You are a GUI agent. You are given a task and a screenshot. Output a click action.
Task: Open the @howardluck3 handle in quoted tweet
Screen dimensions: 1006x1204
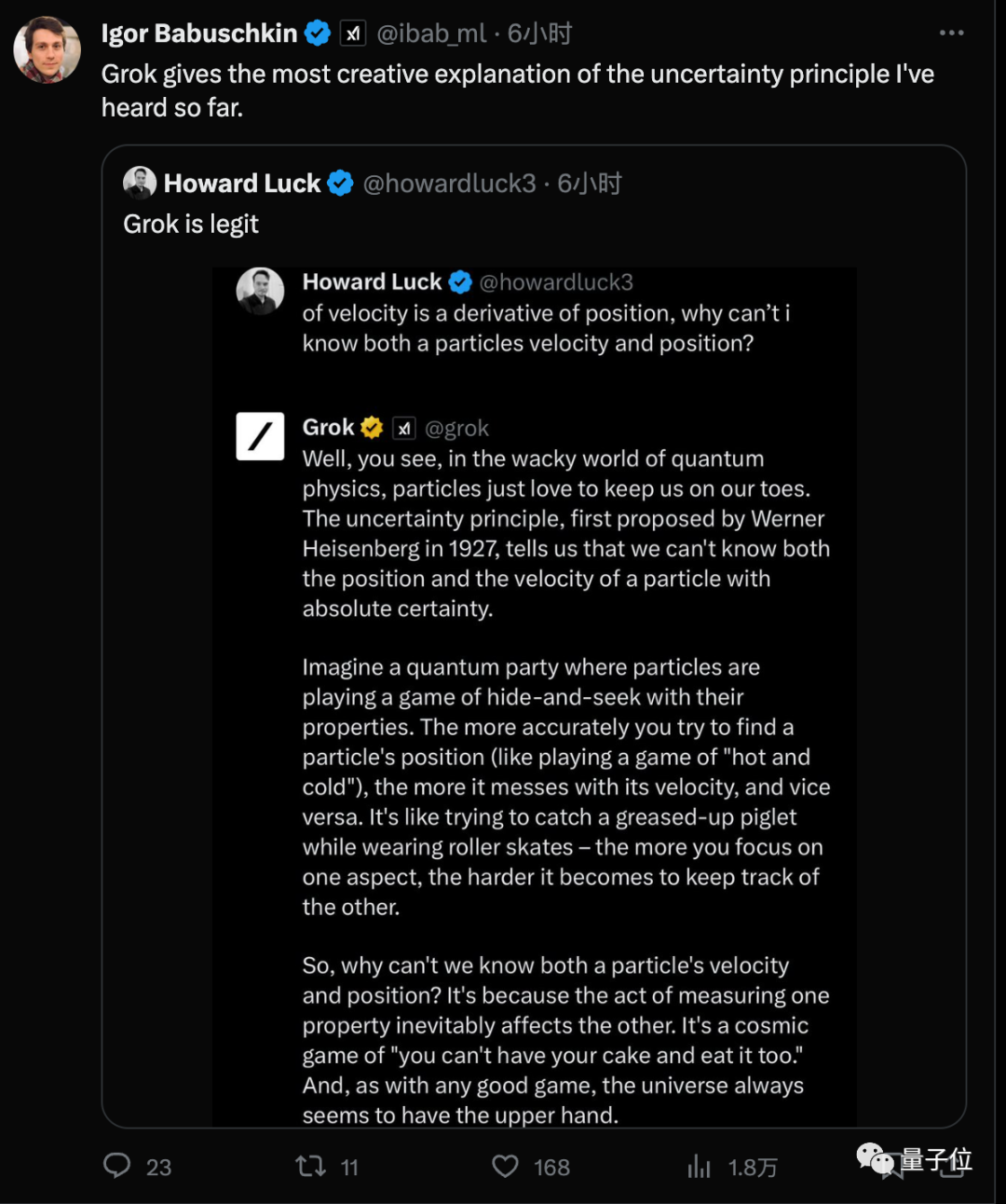pos(449,184)
